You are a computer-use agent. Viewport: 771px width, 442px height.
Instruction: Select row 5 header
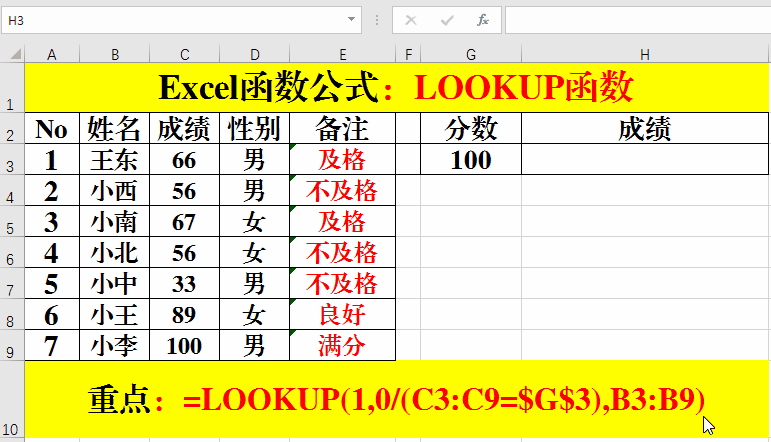point(12,221)
